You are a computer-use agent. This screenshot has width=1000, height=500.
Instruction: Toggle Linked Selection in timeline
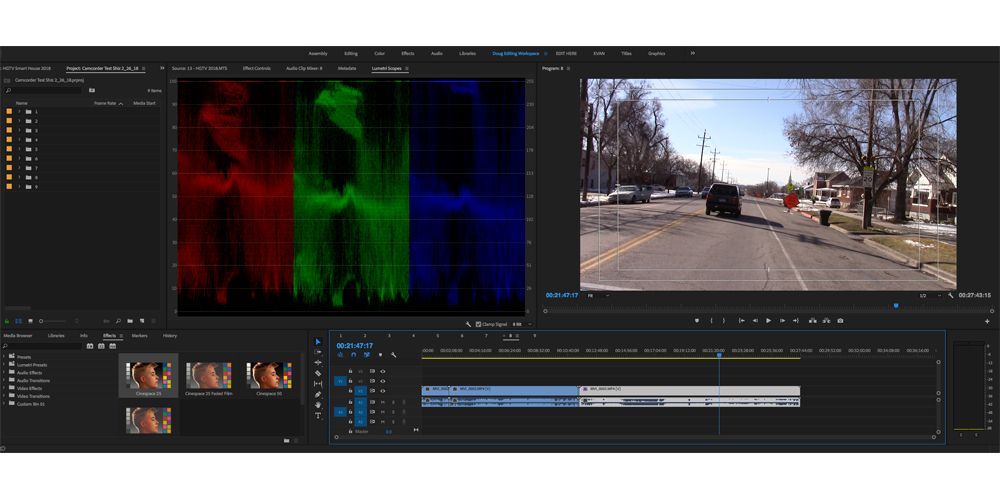(367, 355)
